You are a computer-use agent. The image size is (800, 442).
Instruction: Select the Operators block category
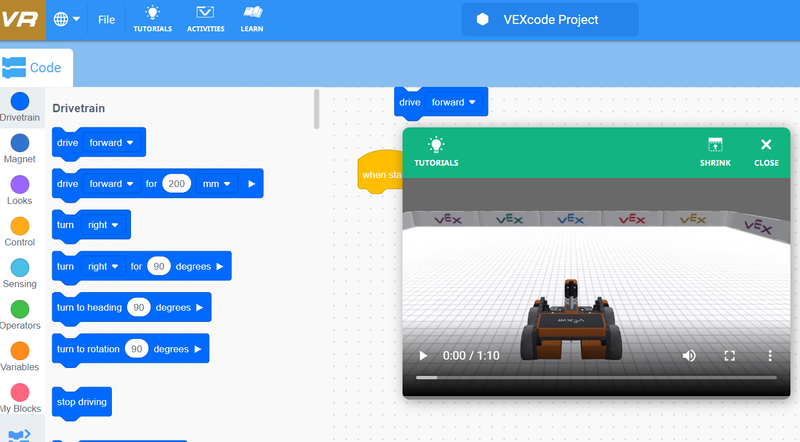point(19,315)
